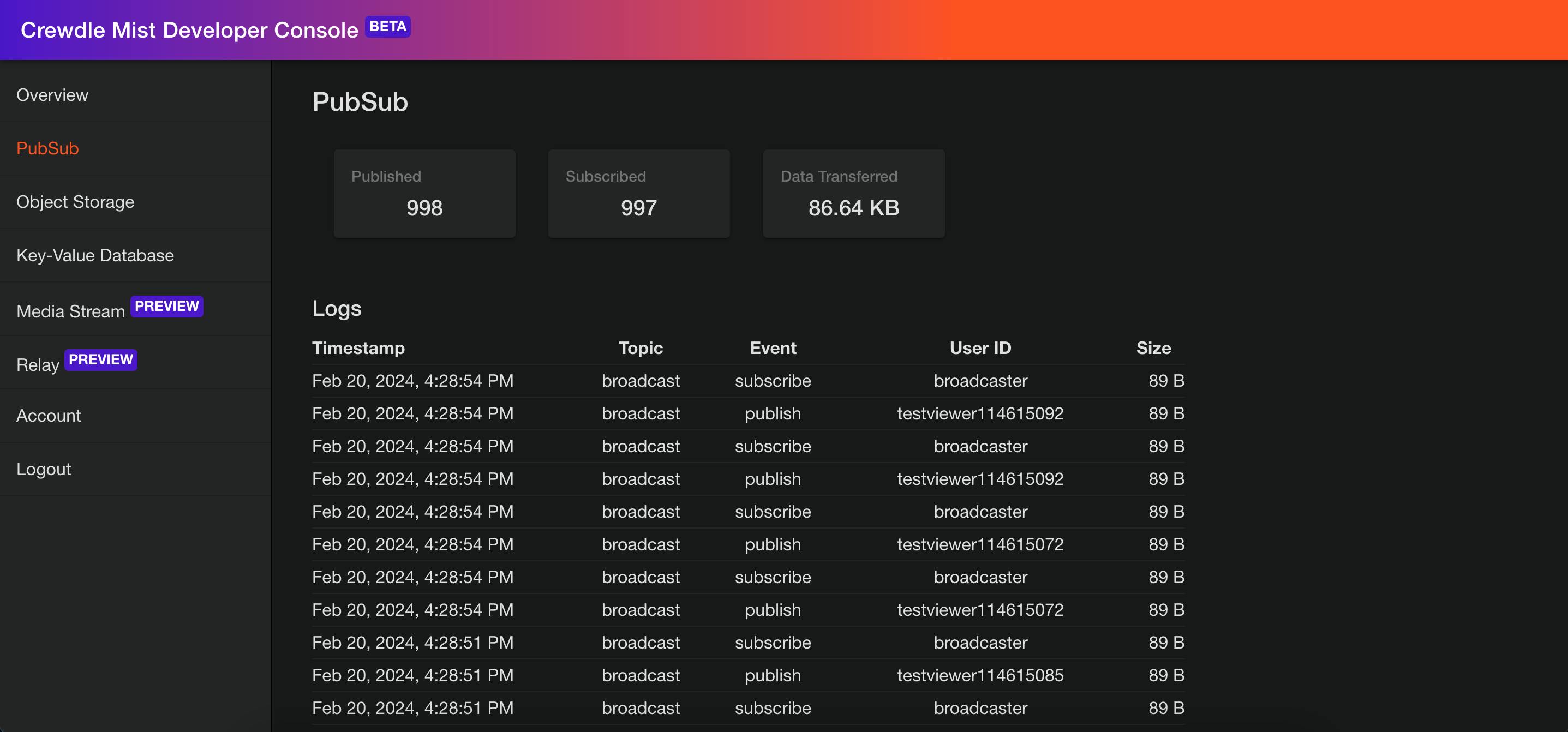The height and width of the screenshot is (732, 1568).
Task: Click timestamp of the first log row
Action: [412, 381]
